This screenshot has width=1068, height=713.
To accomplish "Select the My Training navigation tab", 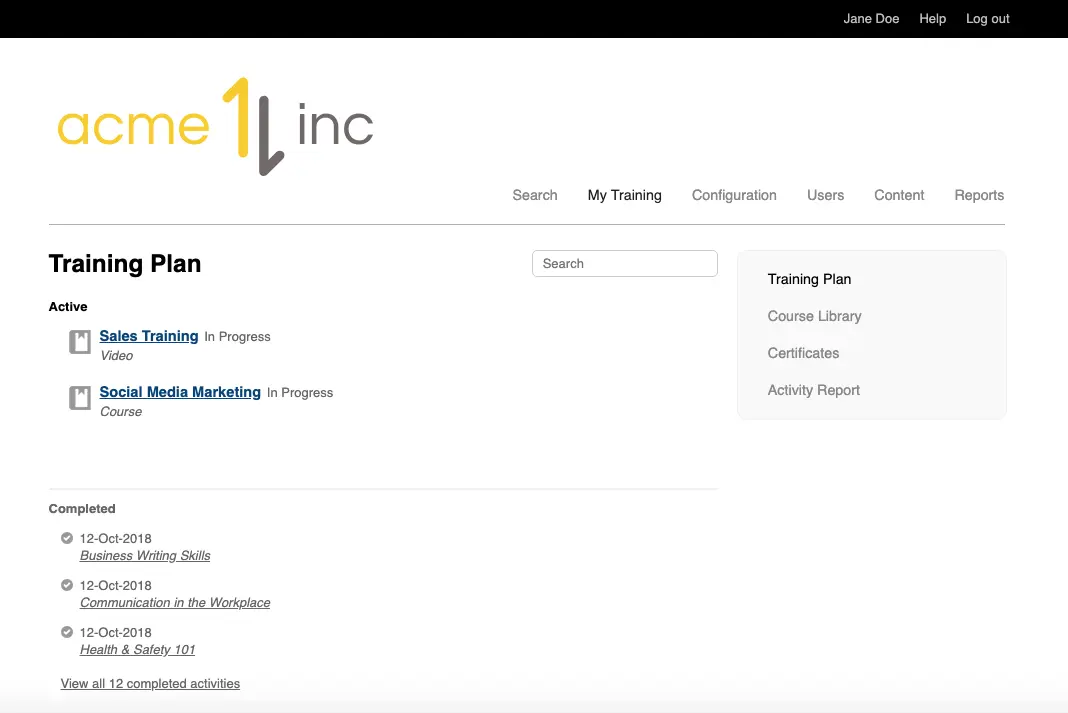I will [624, 195].
